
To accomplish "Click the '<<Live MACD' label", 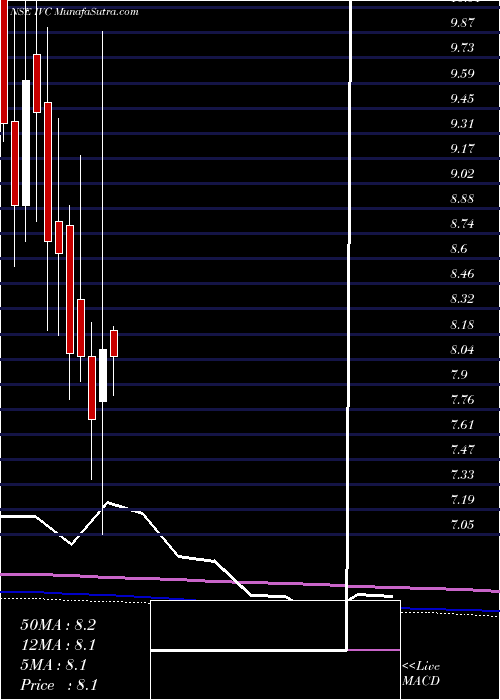I will pos(421,674).
